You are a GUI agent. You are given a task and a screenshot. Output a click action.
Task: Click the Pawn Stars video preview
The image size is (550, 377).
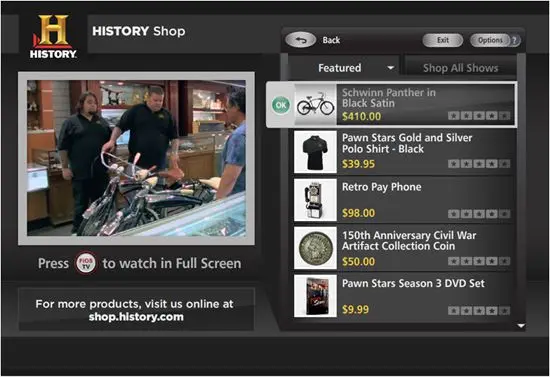[136, 158]
